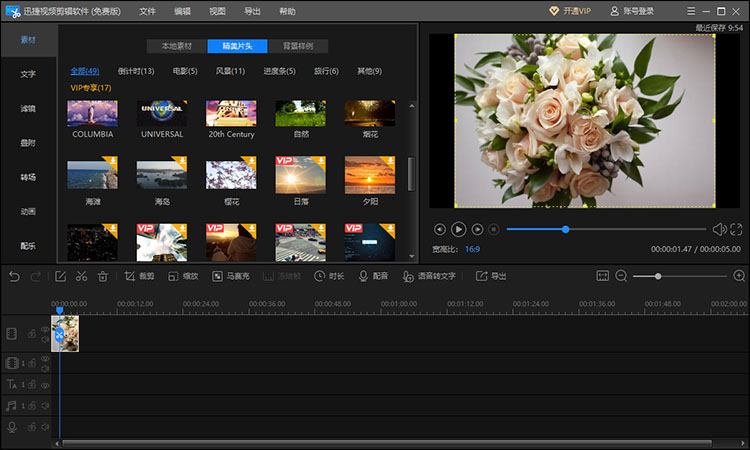
Task: Select the 夕阳 sunset thumbnail
Action: pos(370,175)
